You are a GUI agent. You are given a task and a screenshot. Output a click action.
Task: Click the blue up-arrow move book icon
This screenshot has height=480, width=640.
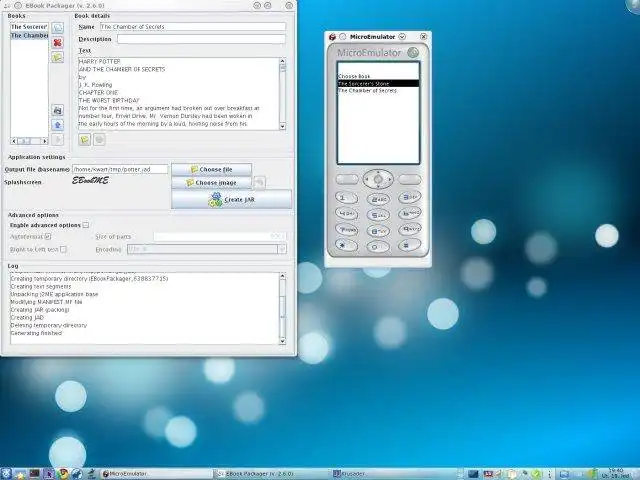[58, 125]
